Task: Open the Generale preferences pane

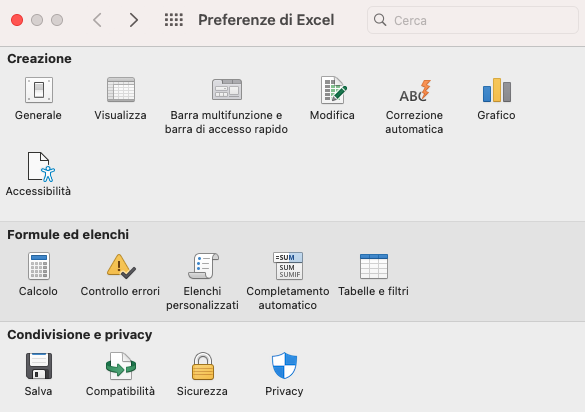Action: (39, 90)
